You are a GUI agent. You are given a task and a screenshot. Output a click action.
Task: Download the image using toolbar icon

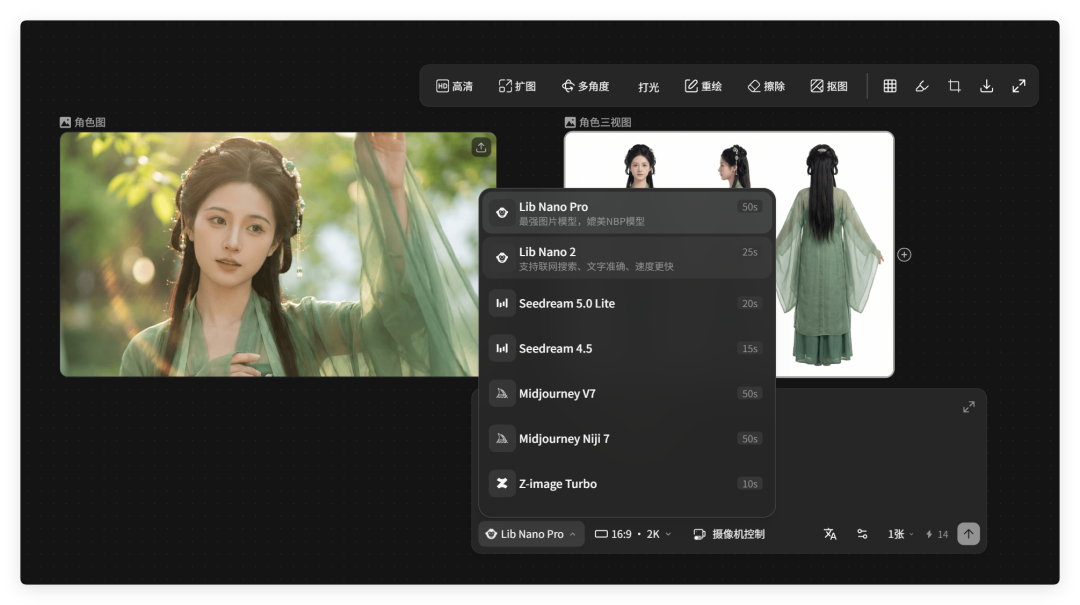986,87
